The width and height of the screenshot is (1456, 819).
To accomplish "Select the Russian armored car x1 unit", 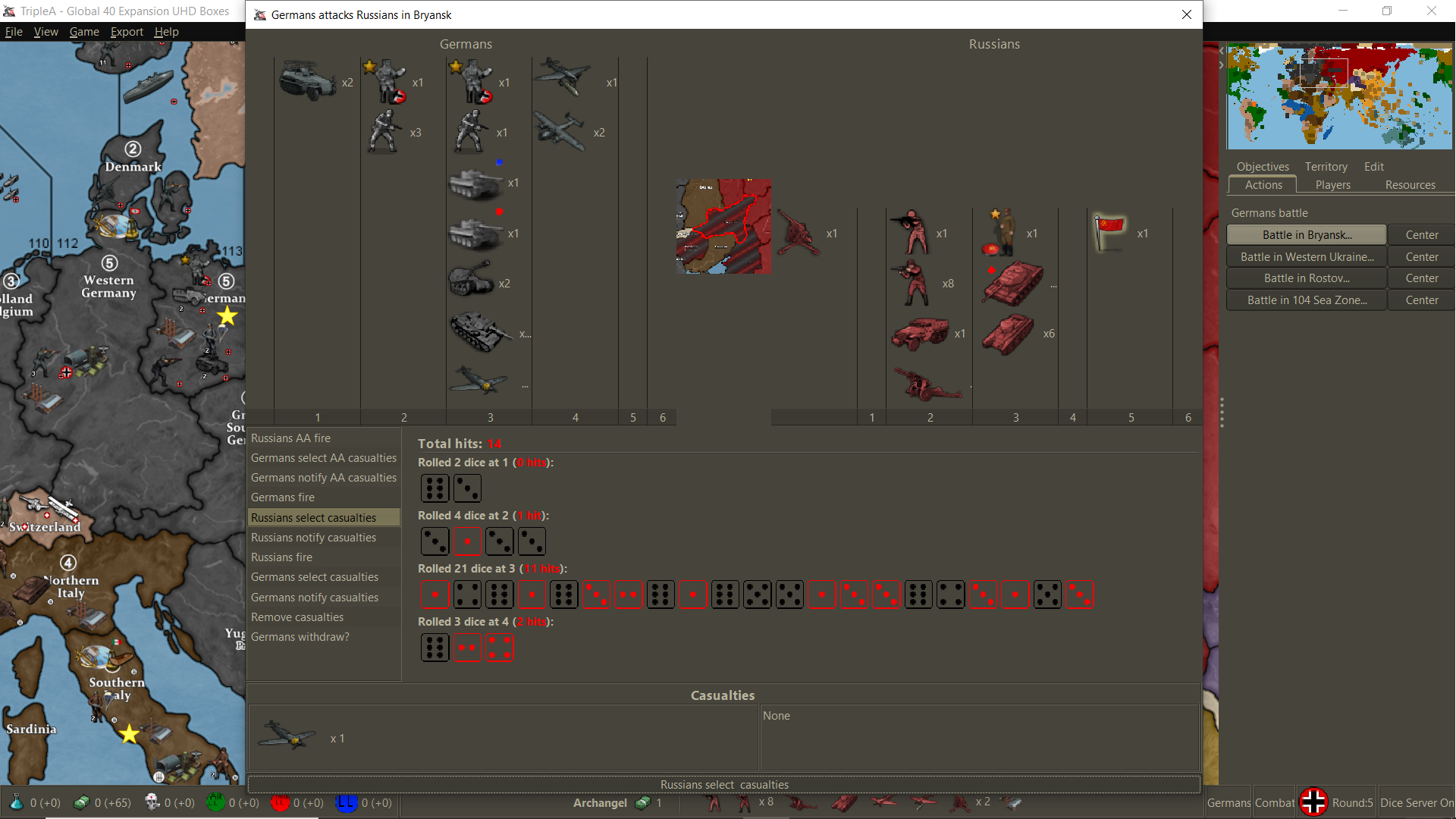I will pos(920,334).
